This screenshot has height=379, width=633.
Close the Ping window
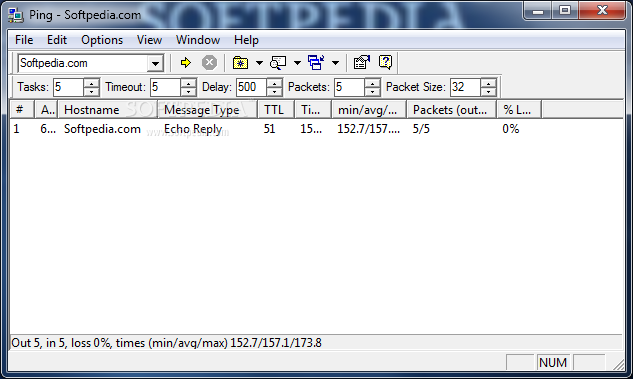click(x=602, y=11)
